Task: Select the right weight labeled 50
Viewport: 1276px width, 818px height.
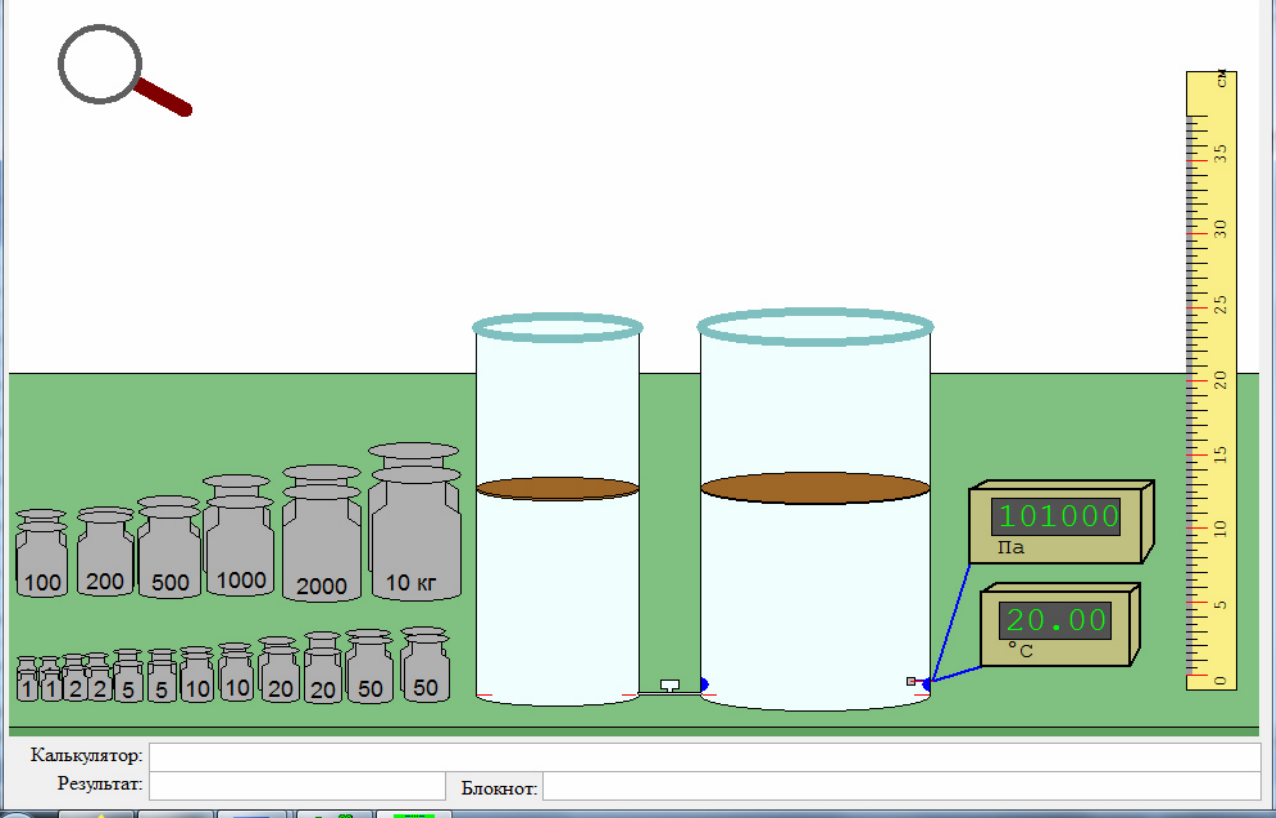Action: click(425, 664)
